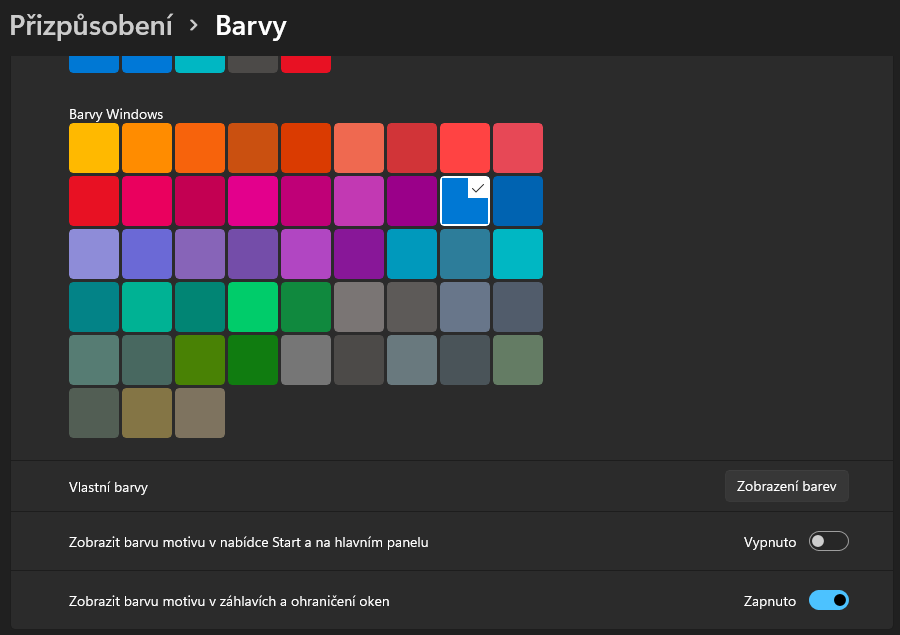Select the darker navy blue swatch beside the checked one
900x635 pixels.
pos(518,201)
